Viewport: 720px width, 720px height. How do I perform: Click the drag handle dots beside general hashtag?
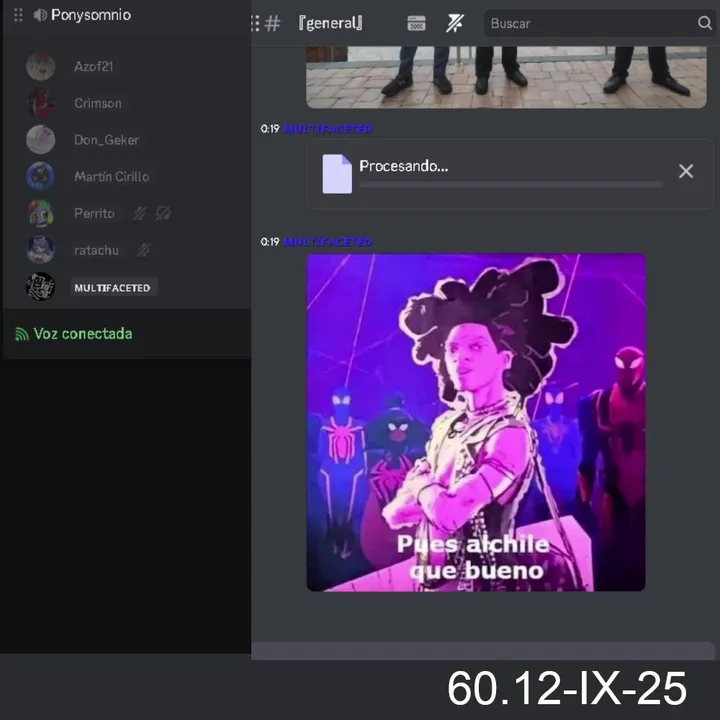click(255, 23)
